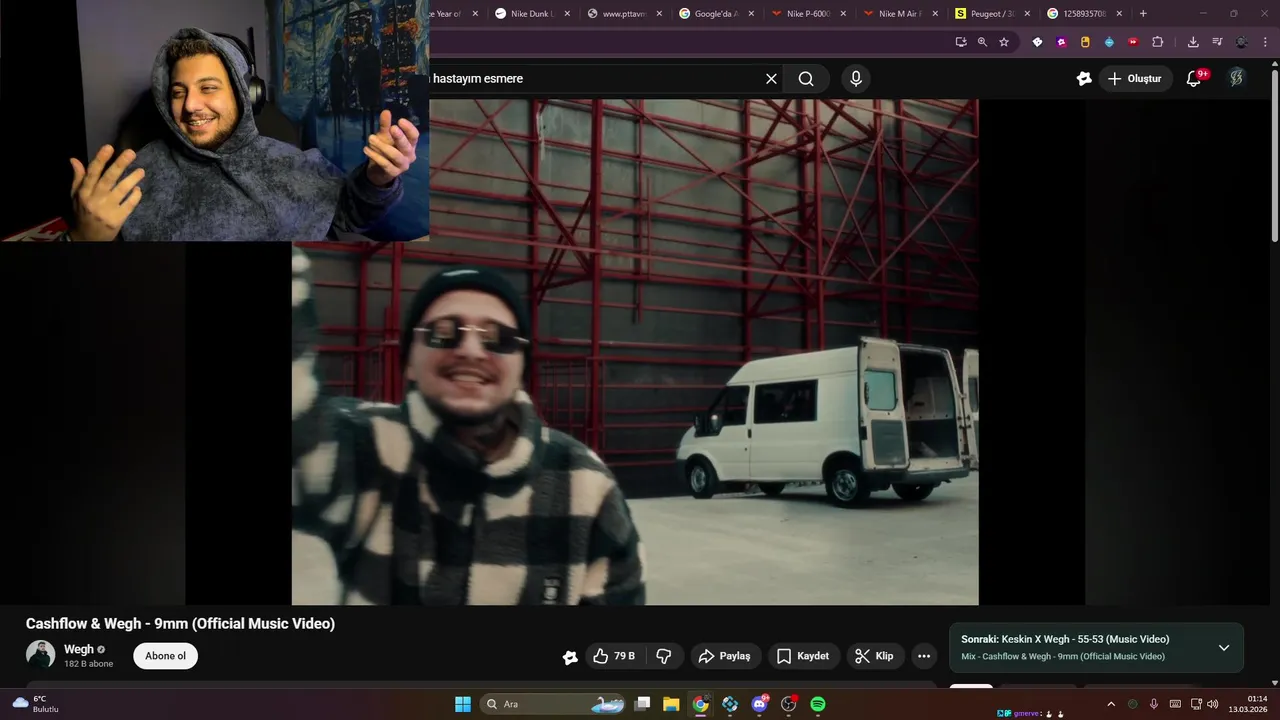Open browser zoom magnifier icon
1280x720 pixels.
[982, 42]
